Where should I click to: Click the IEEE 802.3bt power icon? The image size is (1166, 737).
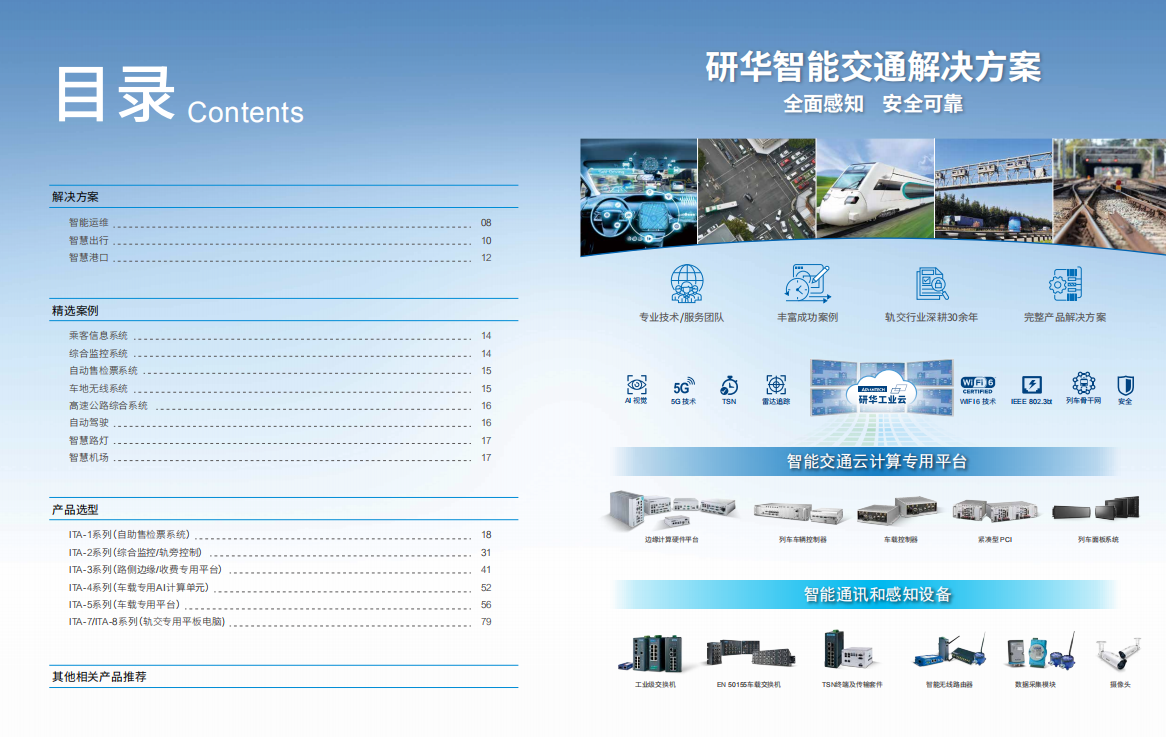pos(1031,384)
